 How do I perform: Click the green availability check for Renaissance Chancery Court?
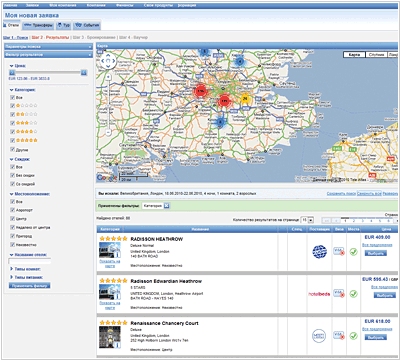(x=353, y=336)
